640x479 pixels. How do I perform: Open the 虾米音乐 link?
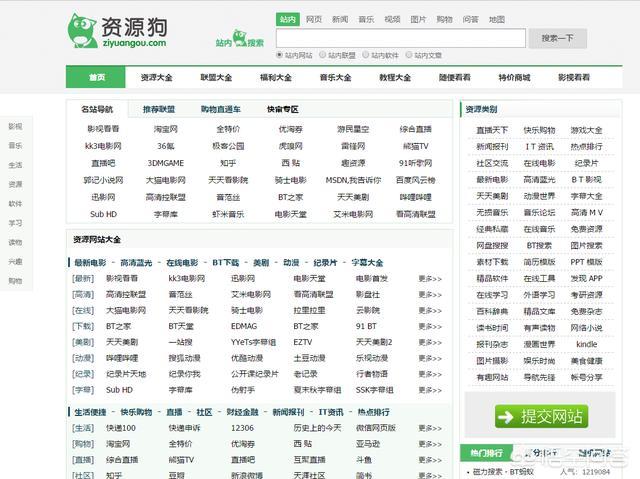pyautogui.click(x=228, y=214)
